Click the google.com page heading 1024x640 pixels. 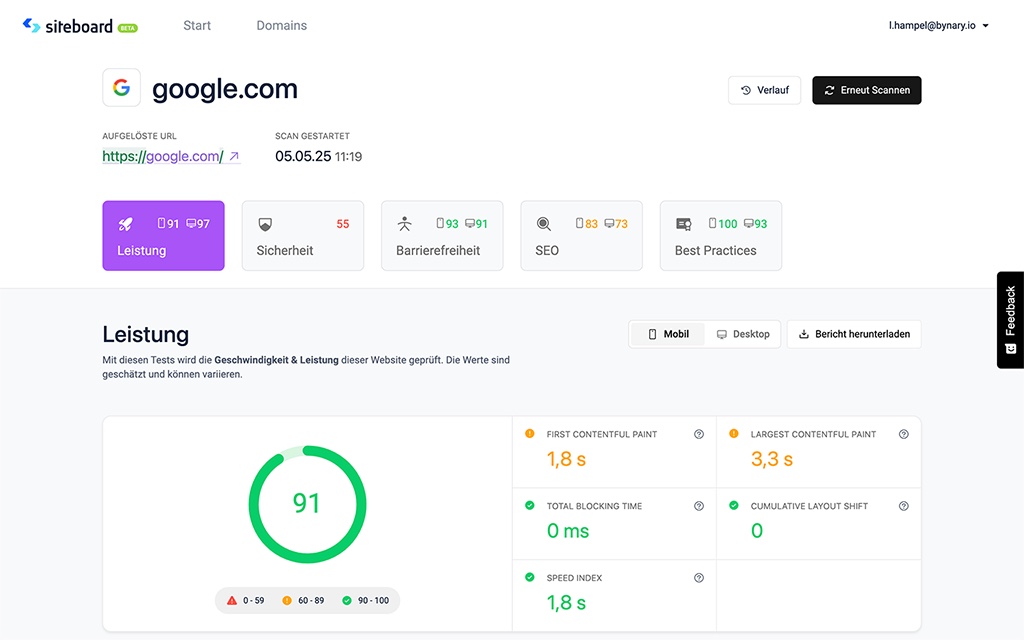click(x=225, y=89)
